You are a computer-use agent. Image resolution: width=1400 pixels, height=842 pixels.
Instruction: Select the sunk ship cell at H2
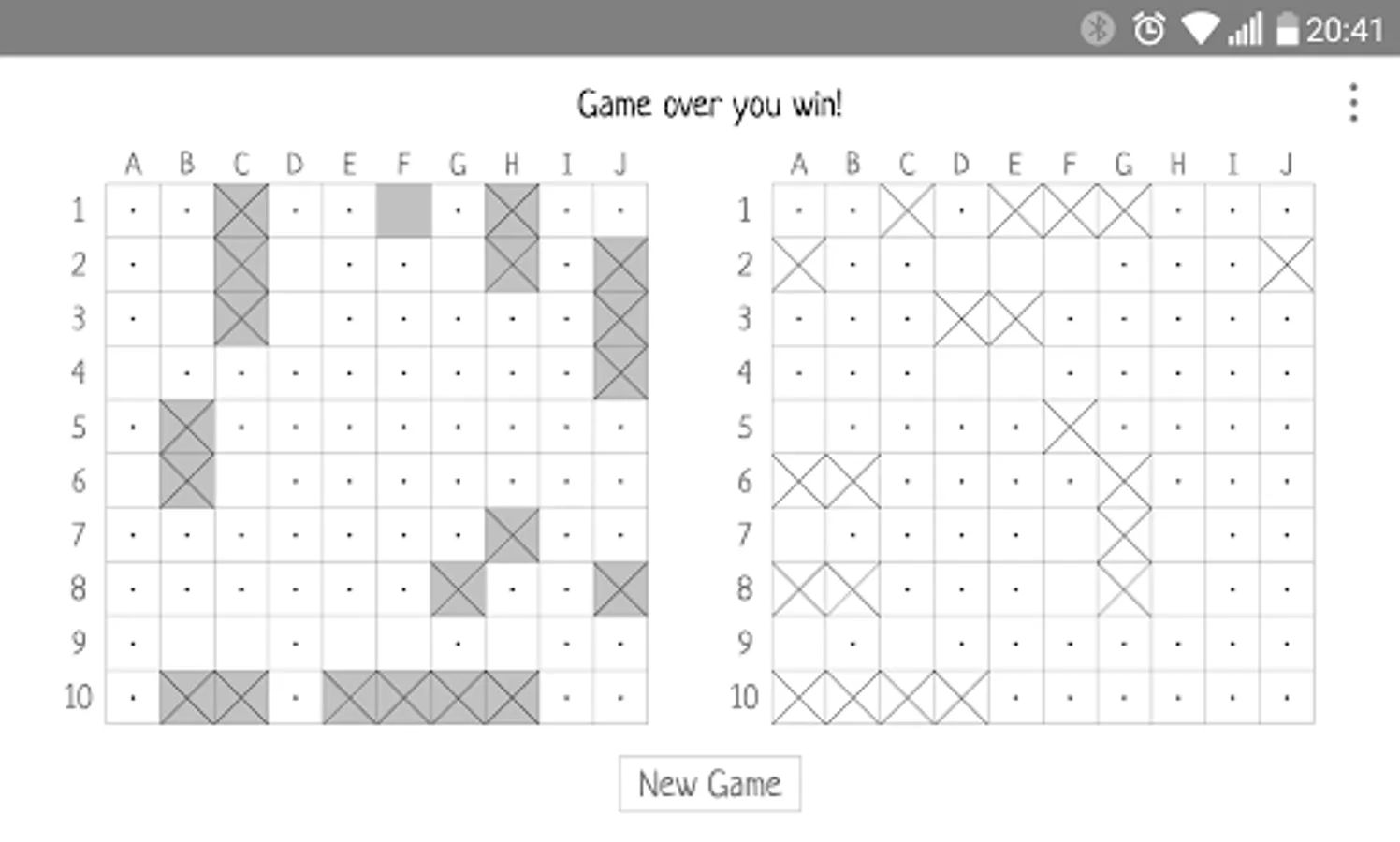[512, 265]
